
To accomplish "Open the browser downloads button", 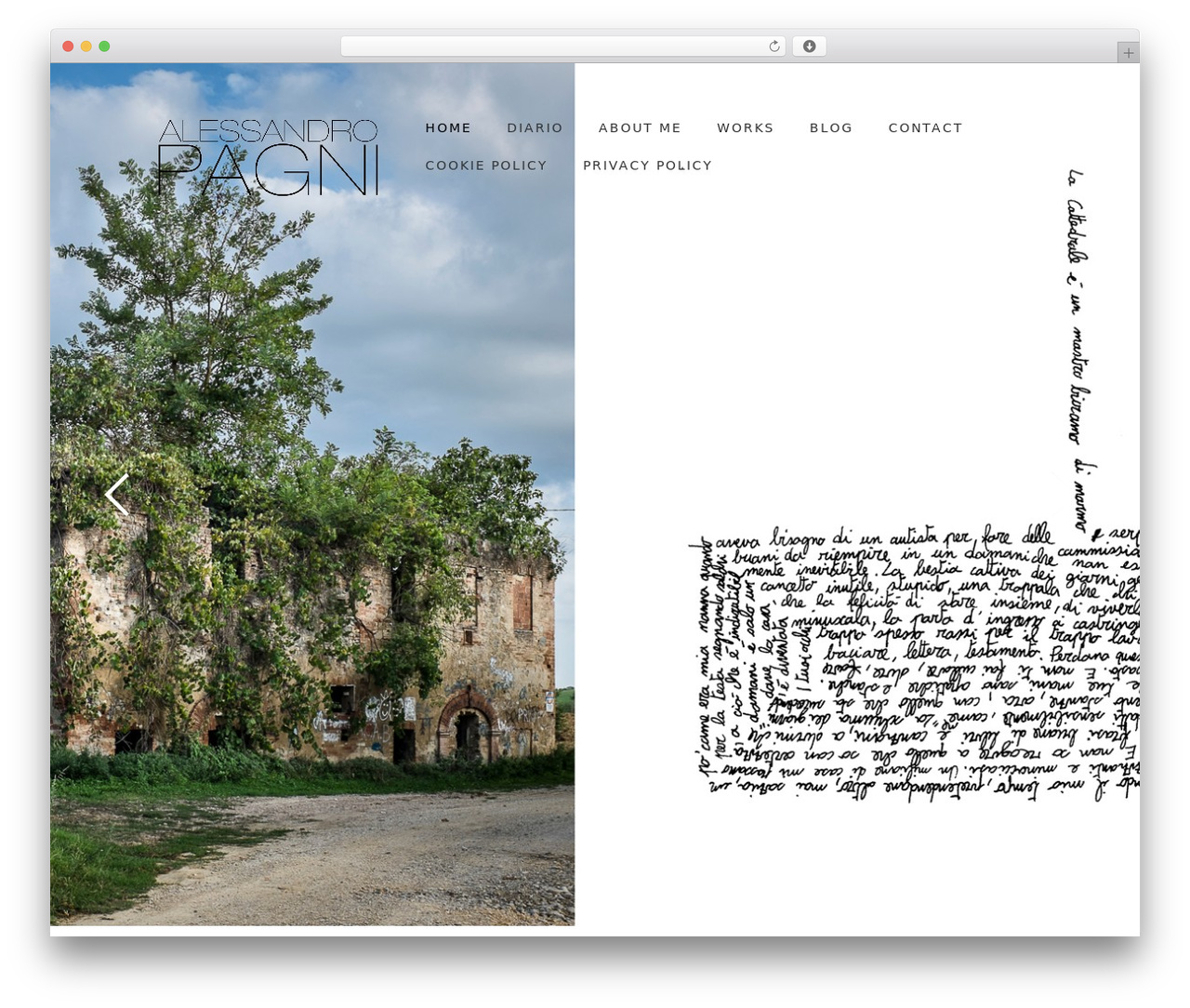I will pyautogui.click(x=809, y=46).
